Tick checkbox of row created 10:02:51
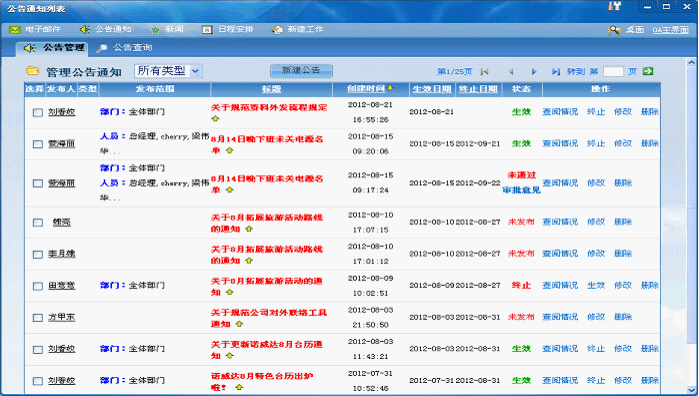699x396 pixels. point(38,286)
